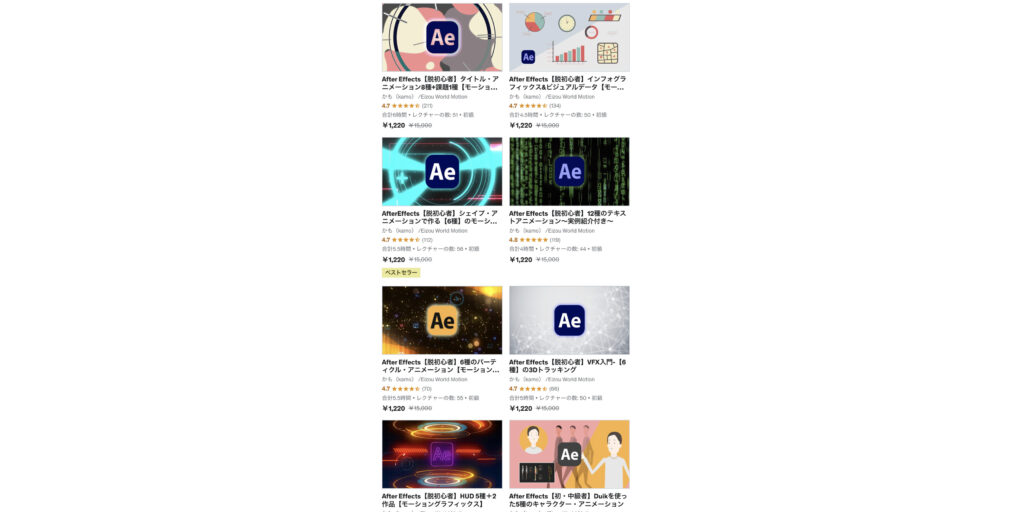
Task: Click the Ae logo on the cyan shape thumbnail
Action: (442, 172)
